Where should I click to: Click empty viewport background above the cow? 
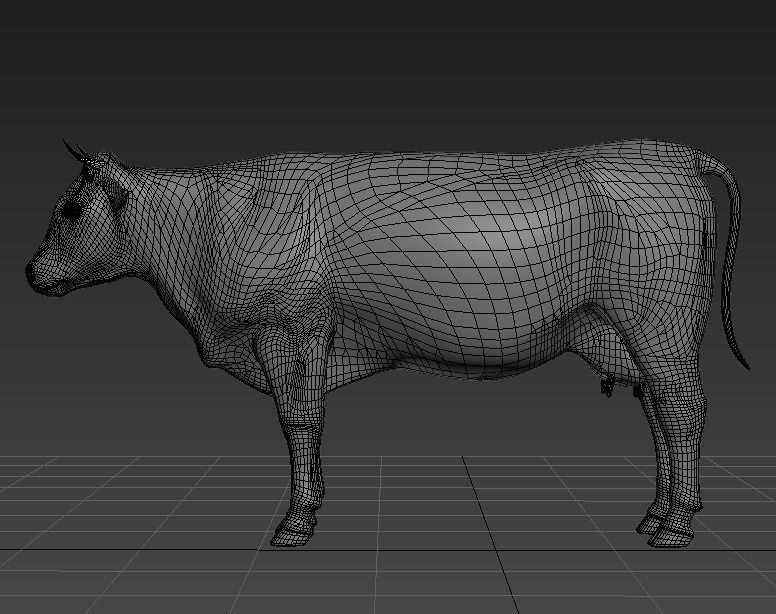[x=400, y=60]
